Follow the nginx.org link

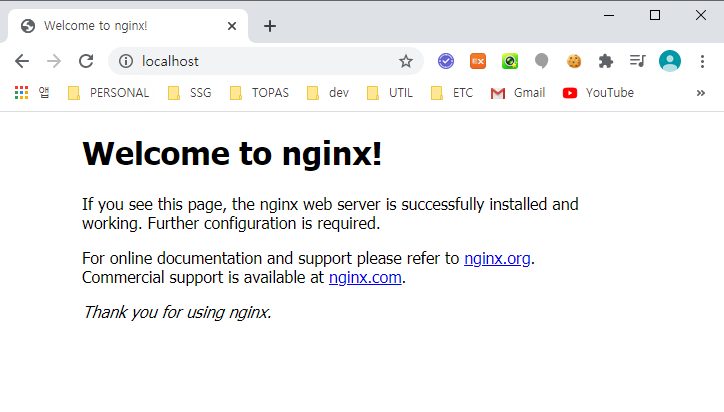tap(497, 258)
